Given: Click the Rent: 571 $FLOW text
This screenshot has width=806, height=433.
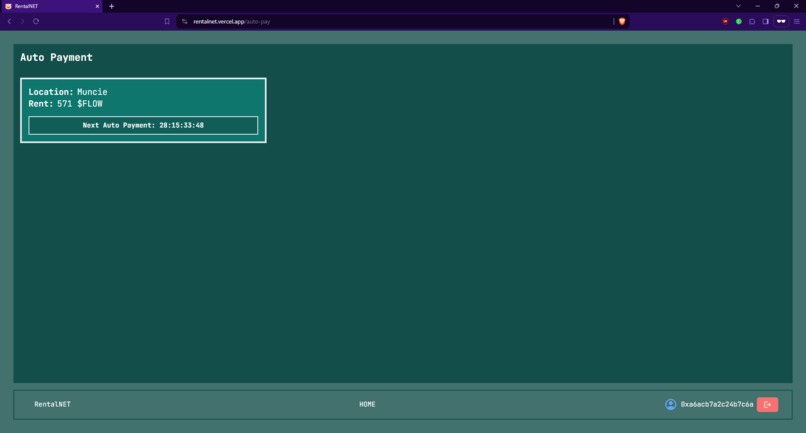Looking at the screenshot, I should [65, 104].
